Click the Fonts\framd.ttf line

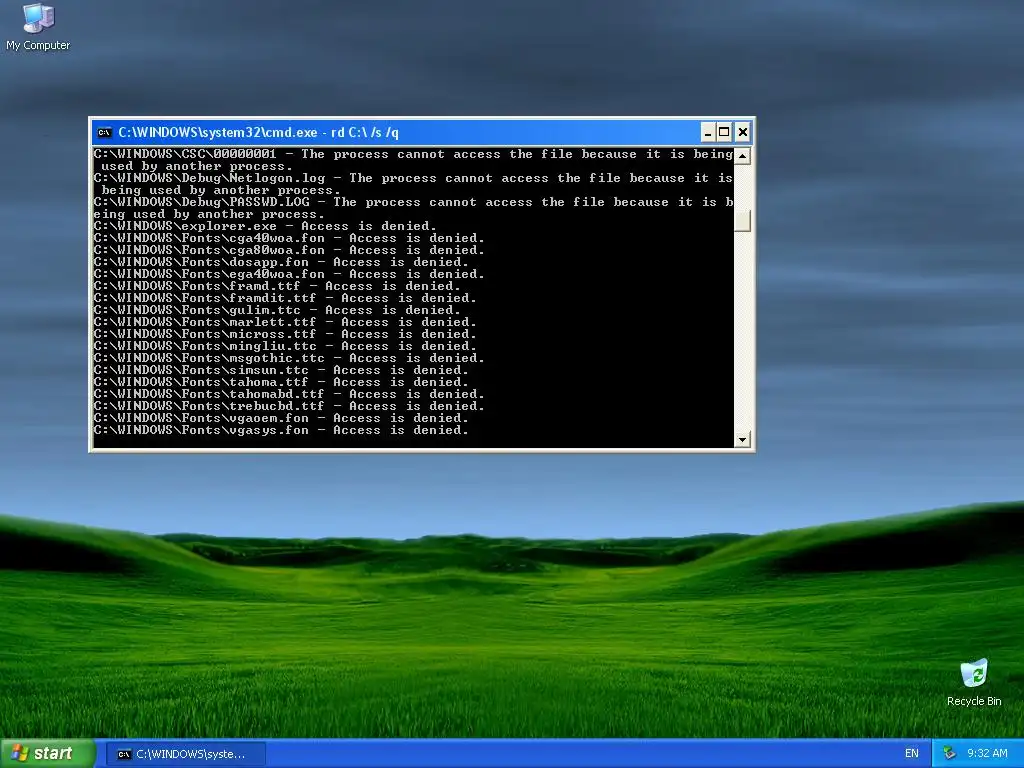(277, 286)
